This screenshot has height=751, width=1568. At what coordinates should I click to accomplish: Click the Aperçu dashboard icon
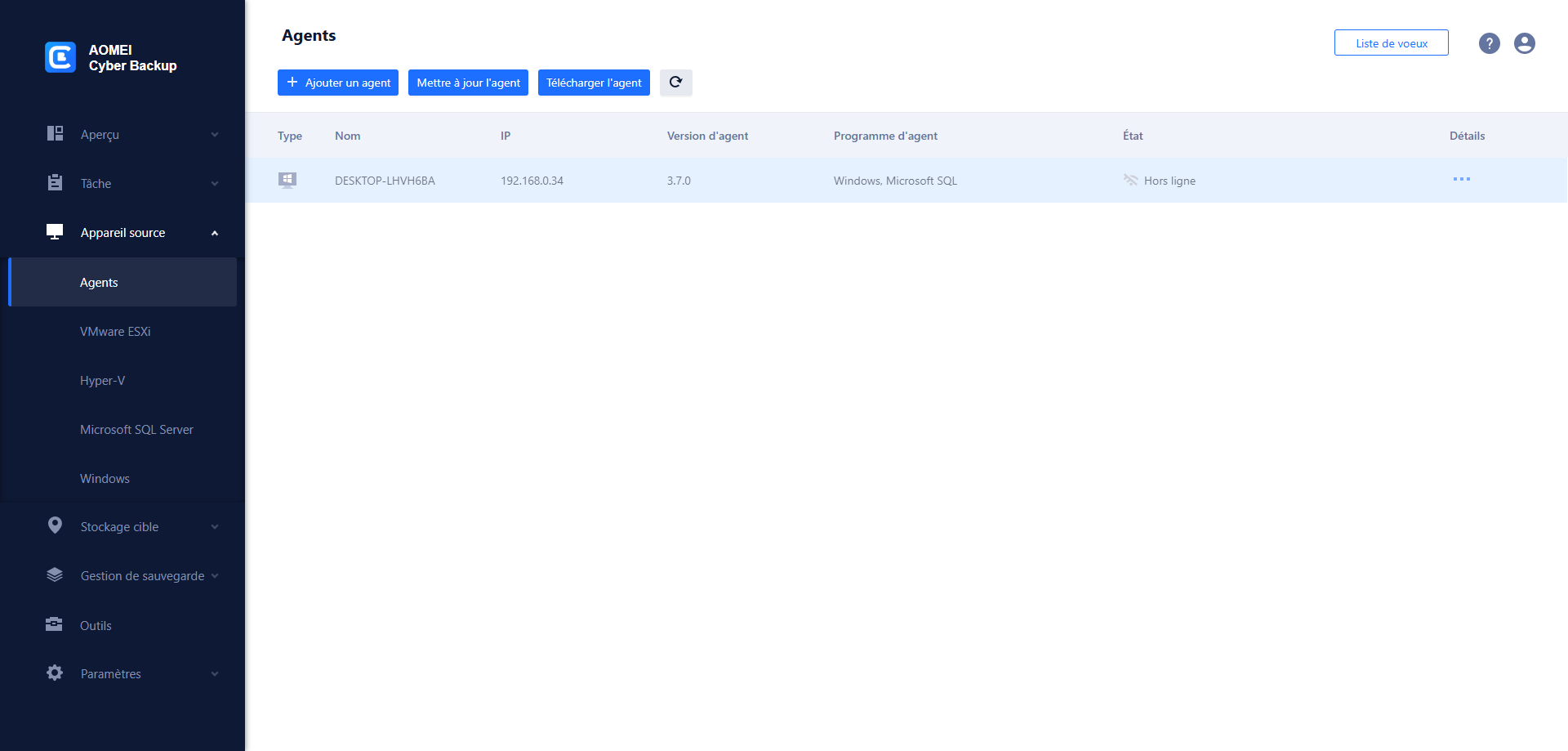(x=55, y=133)
